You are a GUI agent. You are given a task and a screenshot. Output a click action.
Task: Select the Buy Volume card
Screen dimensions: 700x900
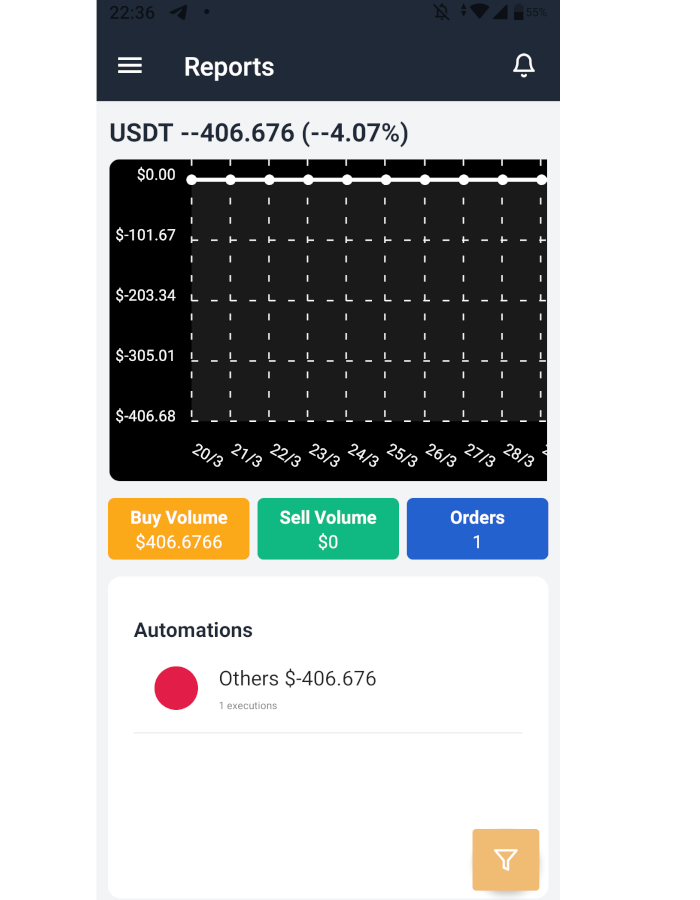(178, 528)
